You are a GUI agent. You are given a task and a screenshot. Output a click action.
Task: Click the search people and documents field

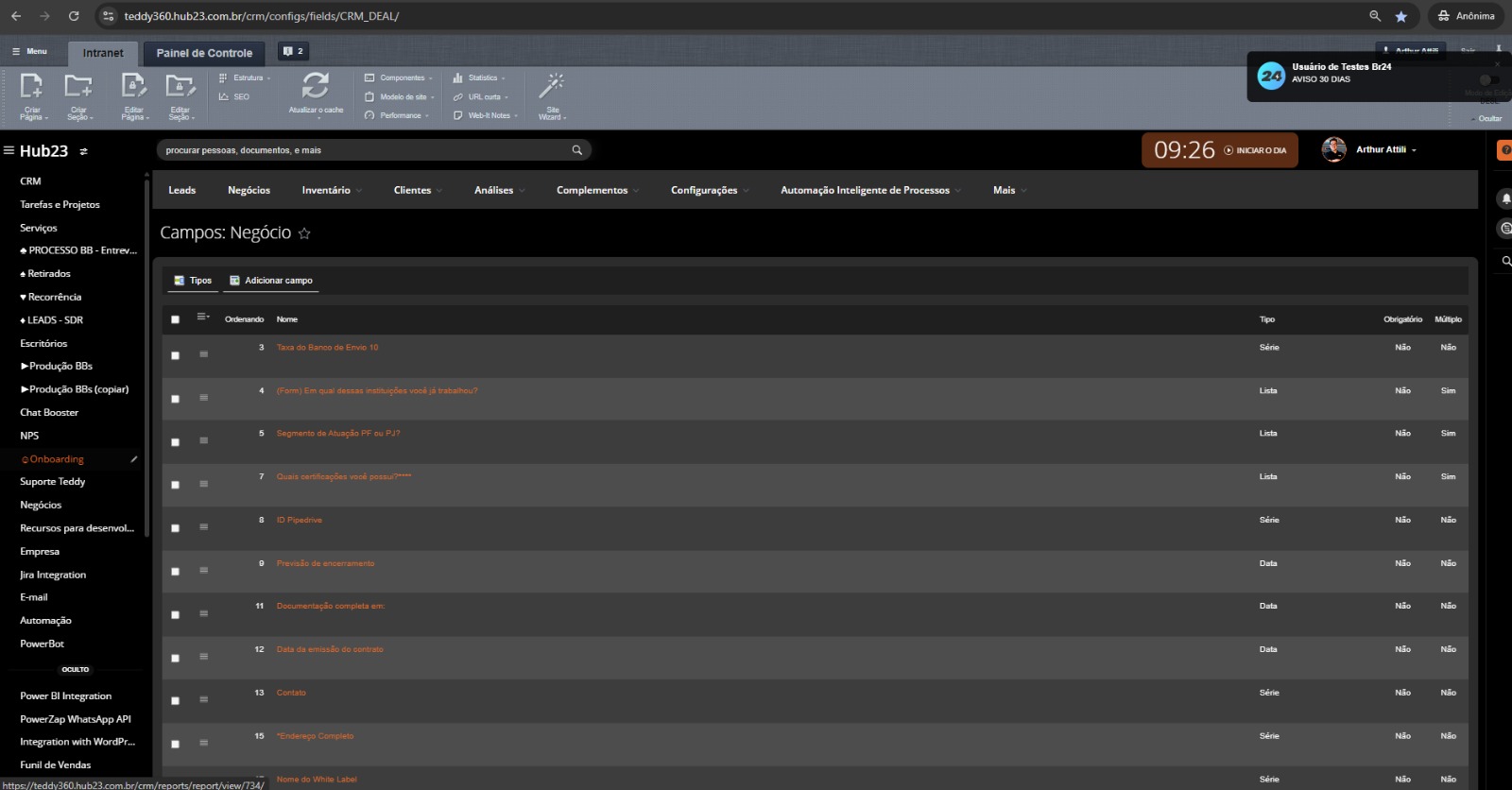point(364,150)
